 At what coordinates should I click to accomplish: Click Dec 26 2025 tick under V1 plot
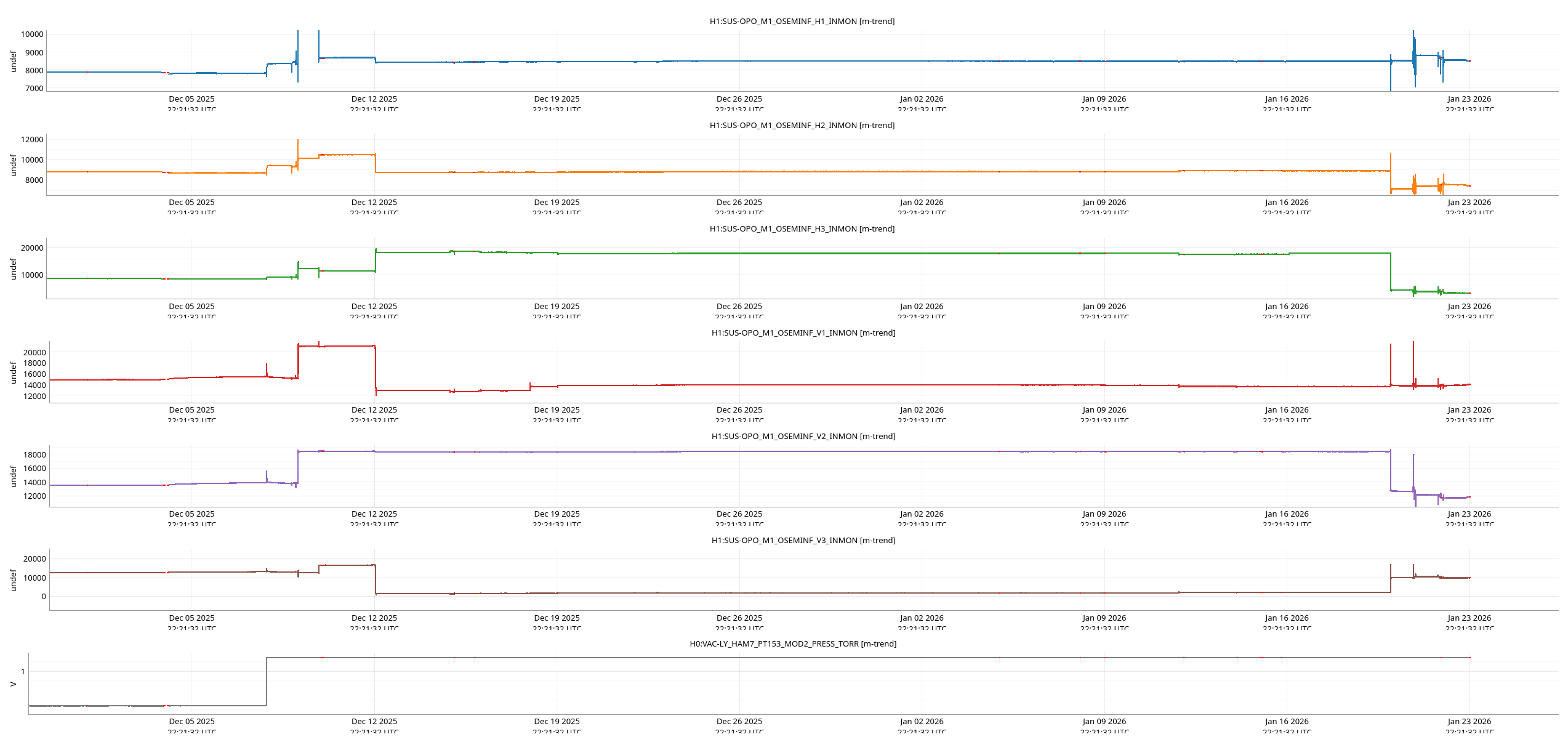point(739,410)
